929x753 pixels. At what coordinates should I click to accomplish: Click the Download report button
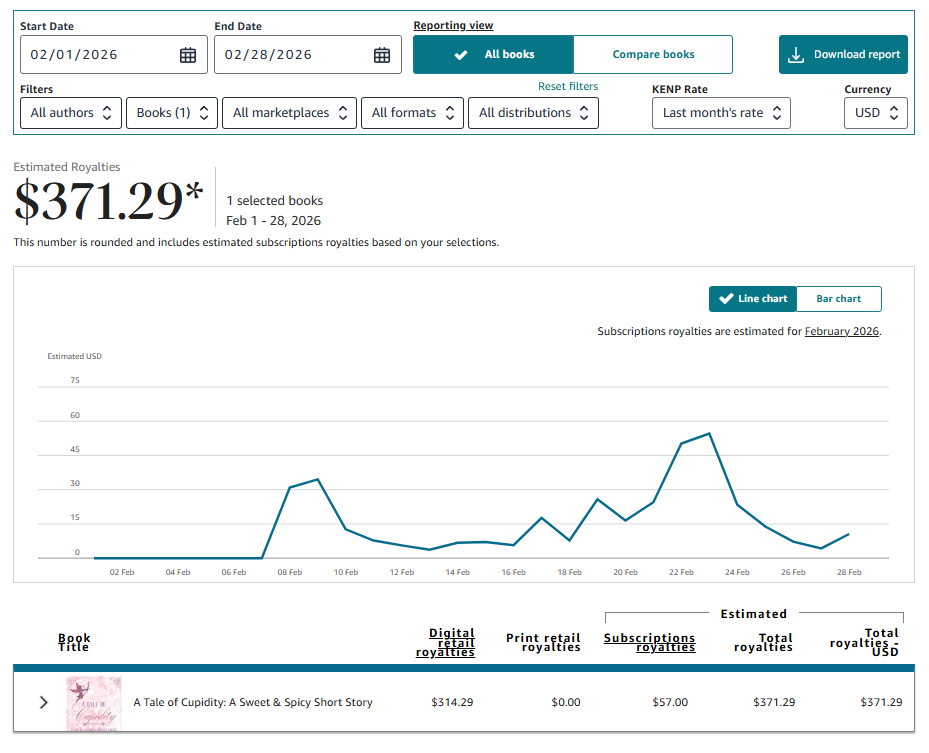point(843,55)
